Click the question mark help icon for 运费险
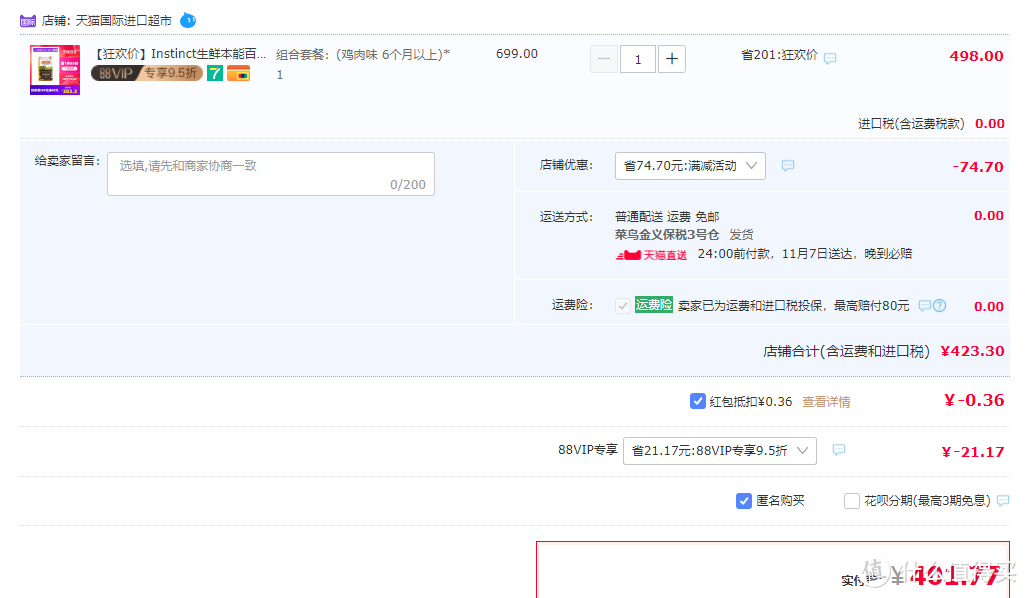 [x=939, y=306]
